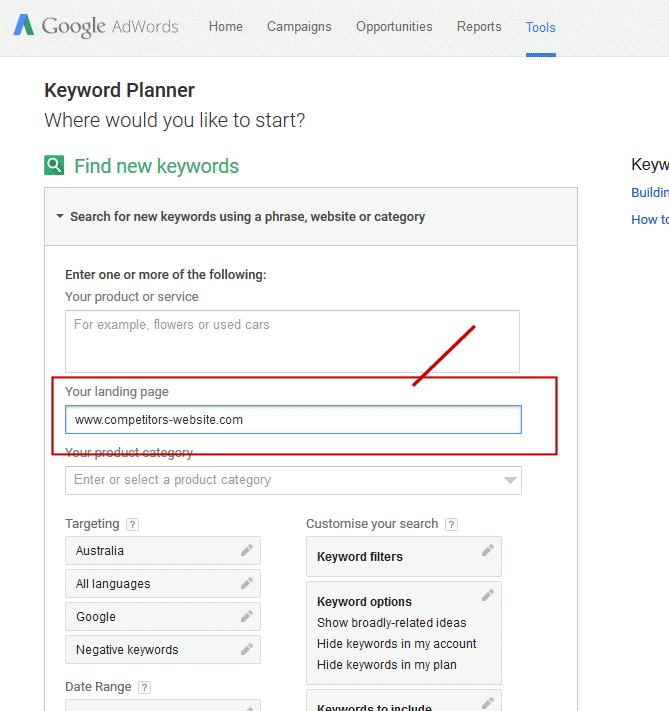This screenshot has width=669, height=711.
Task: Select the Google network targeting box
Action: coord(163,617)
